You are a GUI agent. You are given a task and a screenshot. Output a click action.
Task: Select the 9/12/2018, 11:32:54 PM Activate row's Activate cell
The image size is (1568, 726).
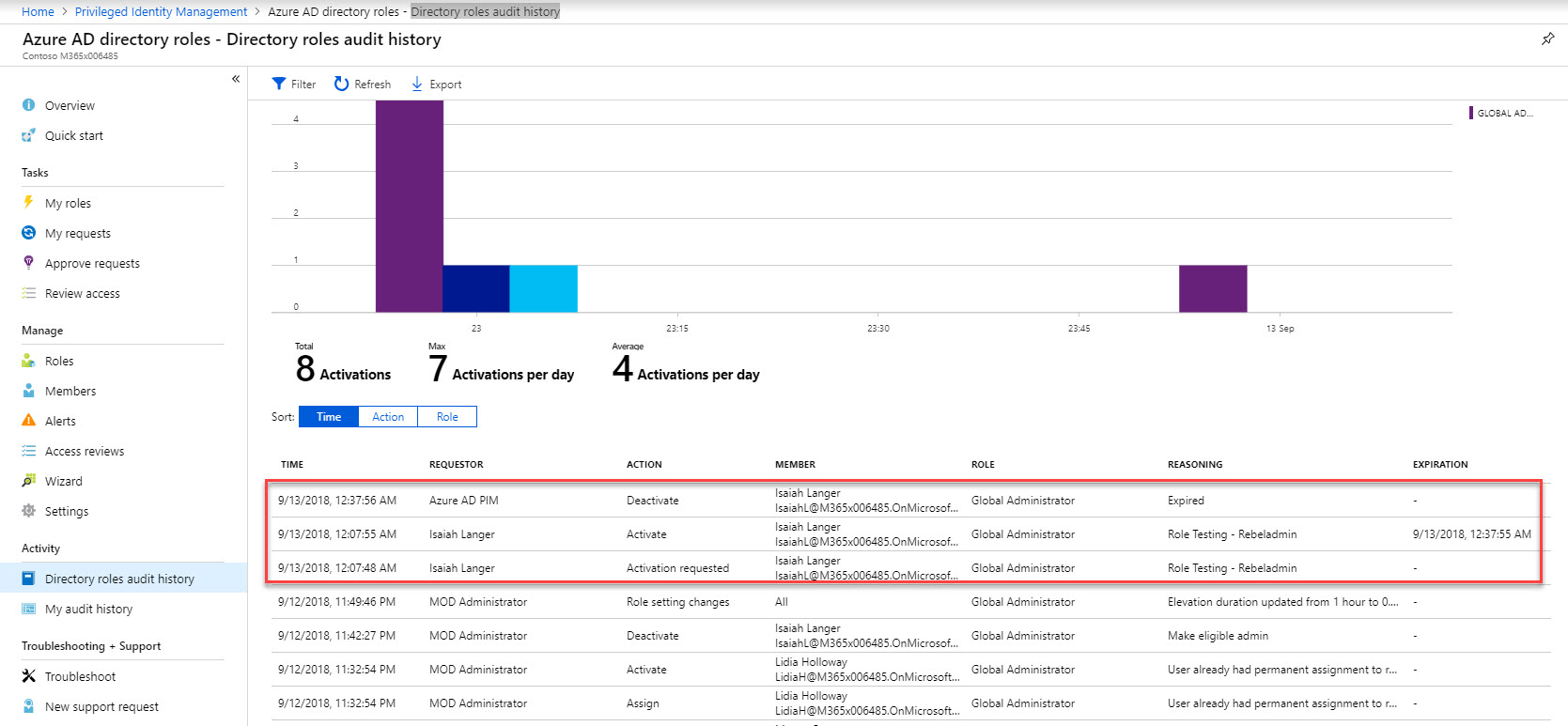(x=646, y=670)
